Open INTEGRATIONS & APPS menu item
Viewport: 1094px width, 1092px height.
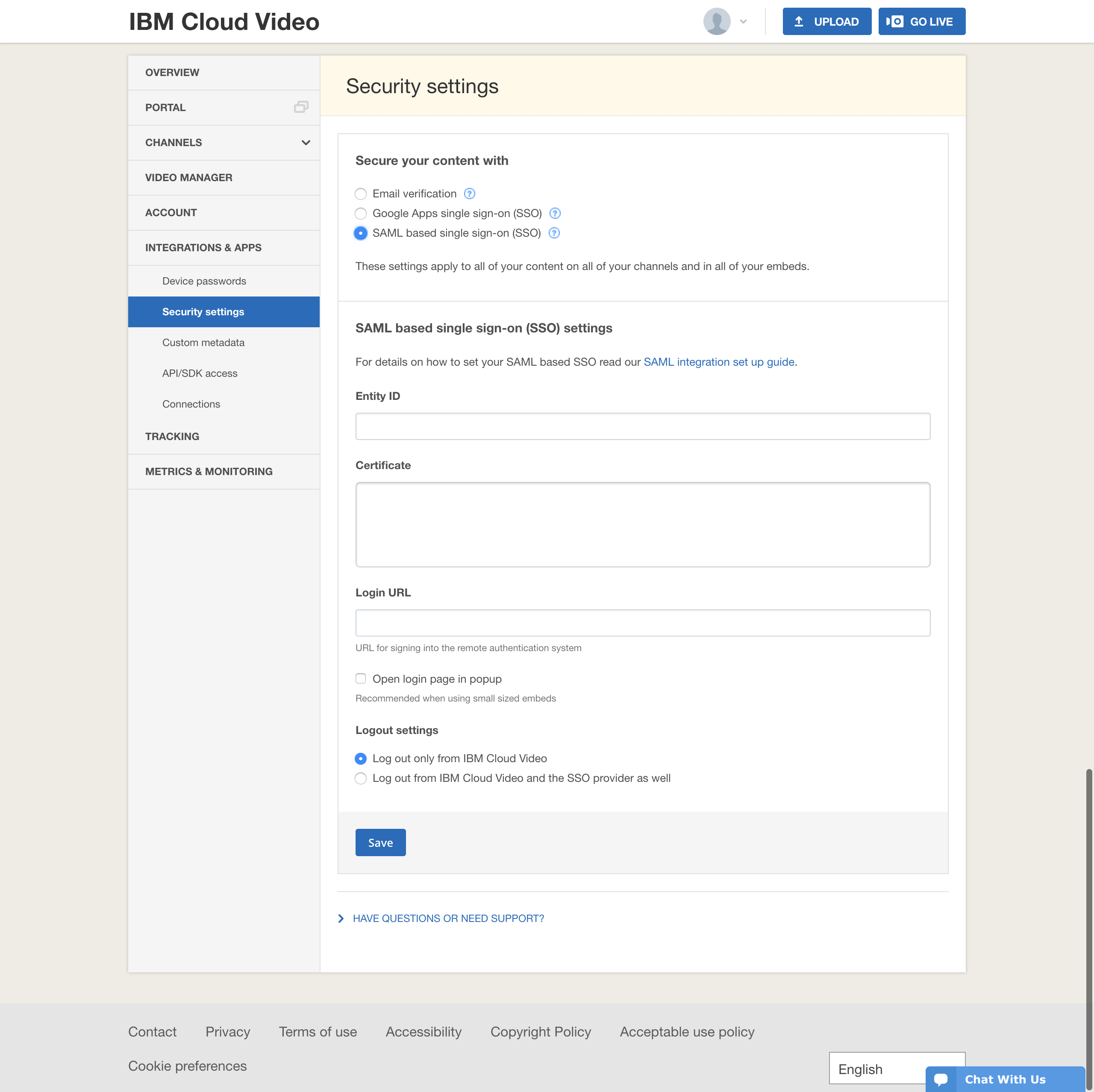pyautogui.click(x=224, y=248)
